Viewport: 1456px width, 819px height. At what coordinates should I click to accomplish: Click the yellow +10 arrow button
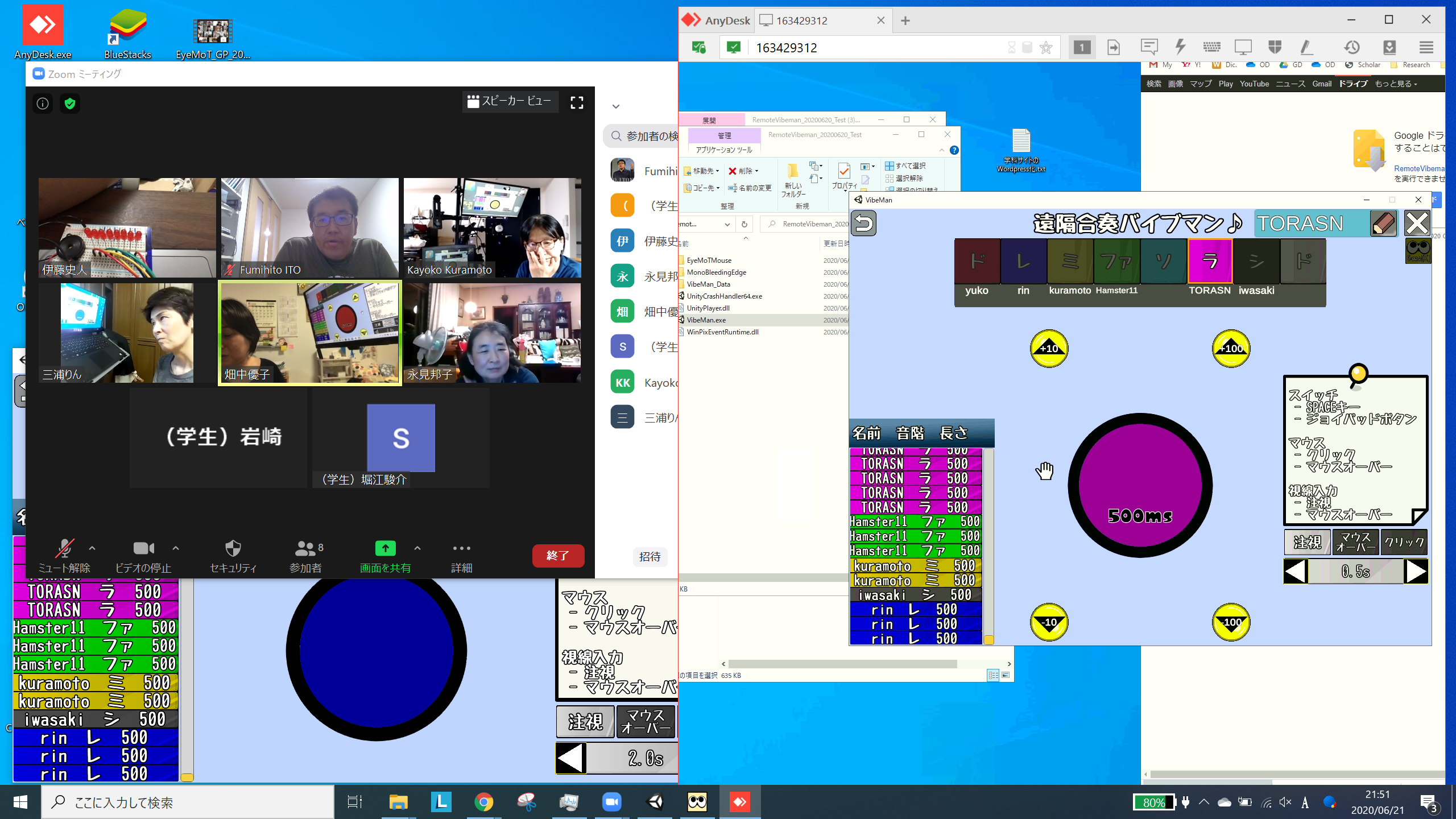coord(1049,348)
